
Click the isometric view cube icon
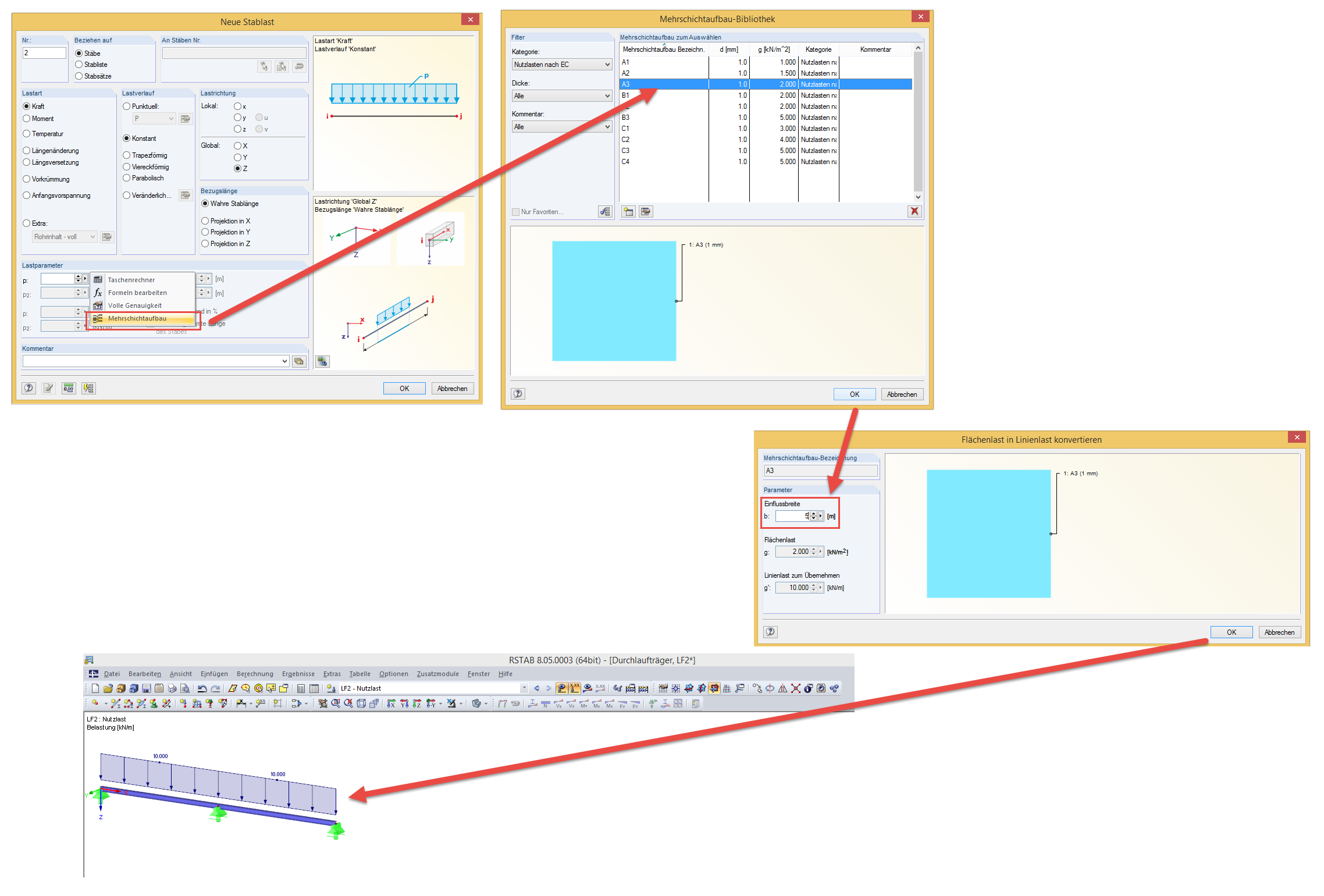[x=361, y=703]
